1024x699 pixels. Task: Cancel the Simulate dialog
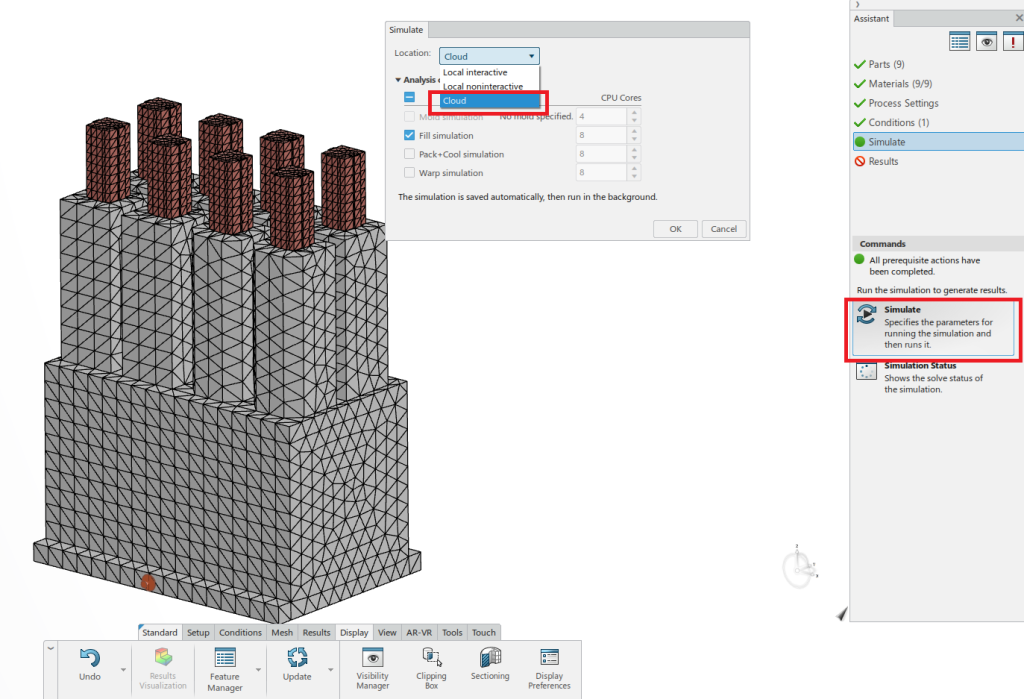click(723, 229)
